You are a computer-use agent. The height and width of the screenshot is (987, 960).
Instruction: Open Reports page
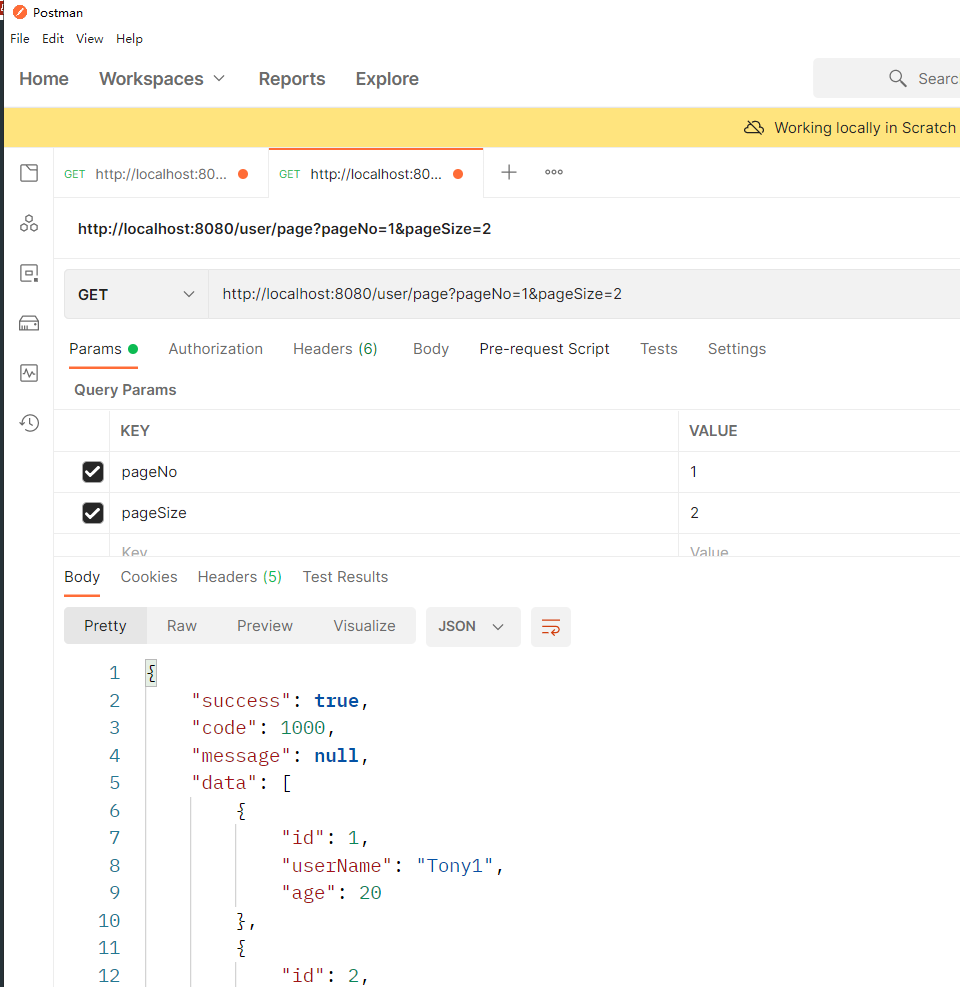coord(291,79)
